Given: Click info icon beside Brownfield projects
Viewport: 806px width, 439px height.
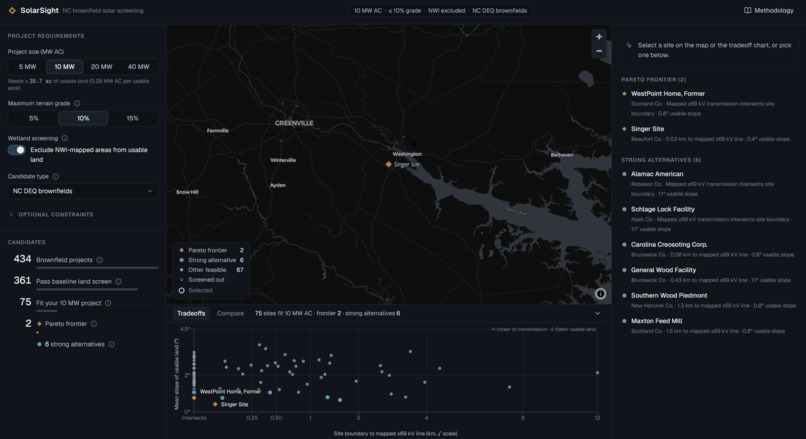Looking at the screenshot, I should (x=99, y=260).
